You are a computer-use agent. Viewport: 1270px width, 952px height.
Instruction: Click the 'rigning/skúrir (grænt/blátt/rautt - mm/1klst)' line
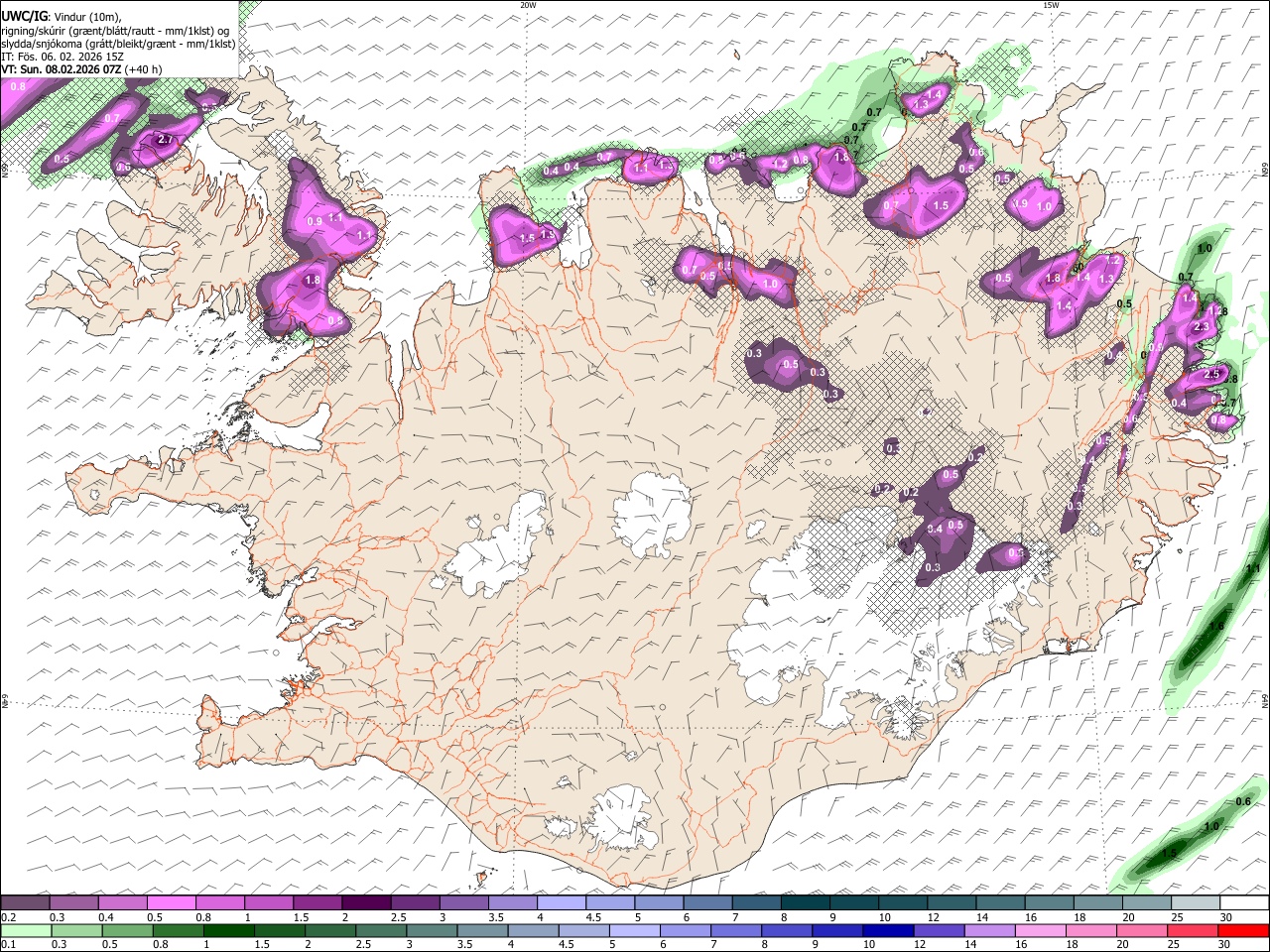click(115, 31)
